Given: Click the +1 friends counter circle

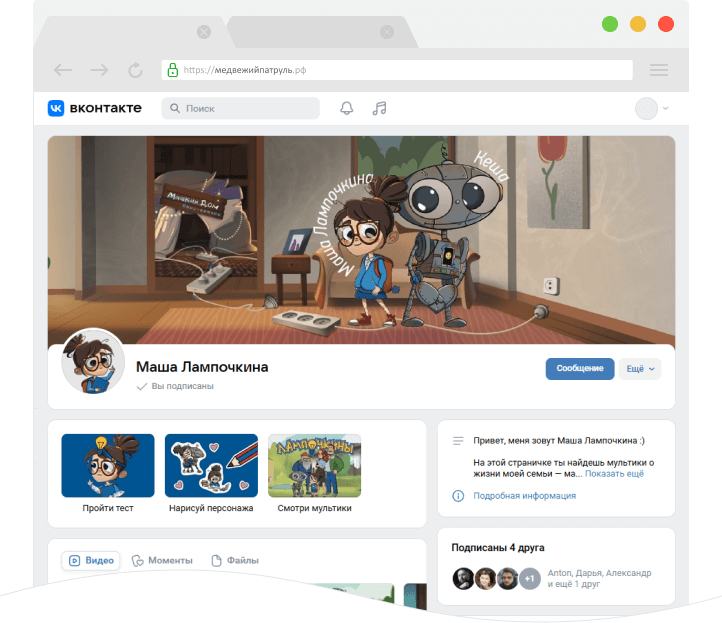Looking at the screenshot, I should click(x=530, y=578).
